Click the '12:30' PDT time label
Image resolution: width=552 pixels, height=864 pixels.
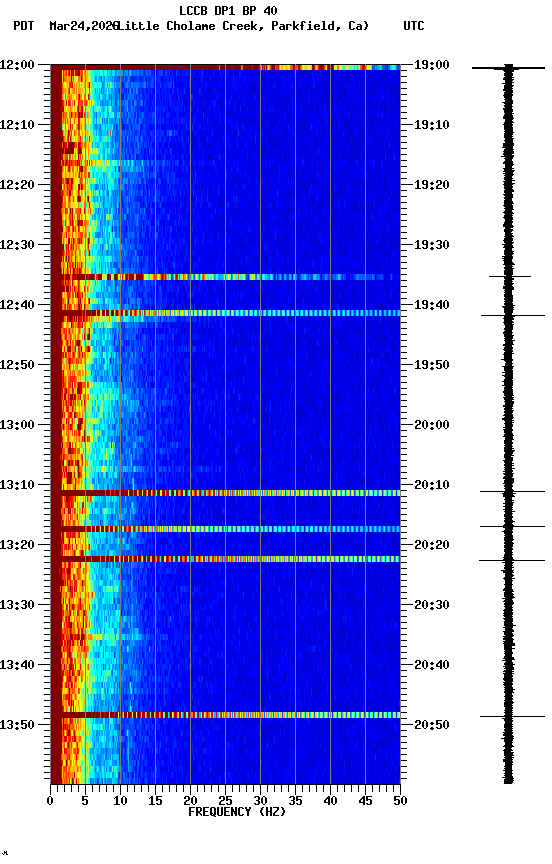(17, 245)
